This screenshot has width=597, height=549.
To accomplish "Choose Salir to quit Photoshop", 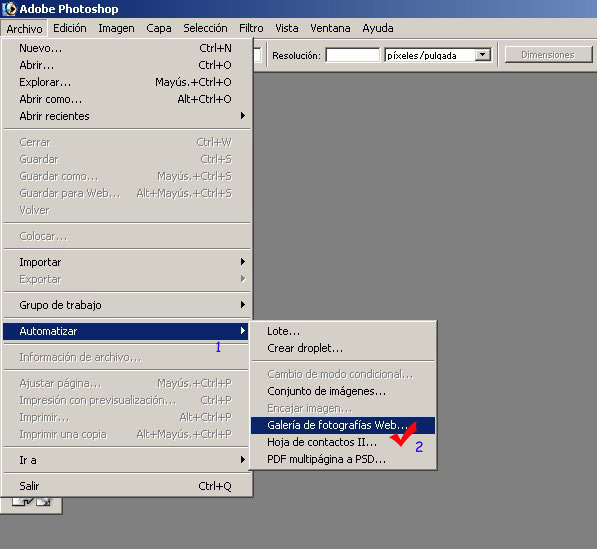I will point(126,486).
